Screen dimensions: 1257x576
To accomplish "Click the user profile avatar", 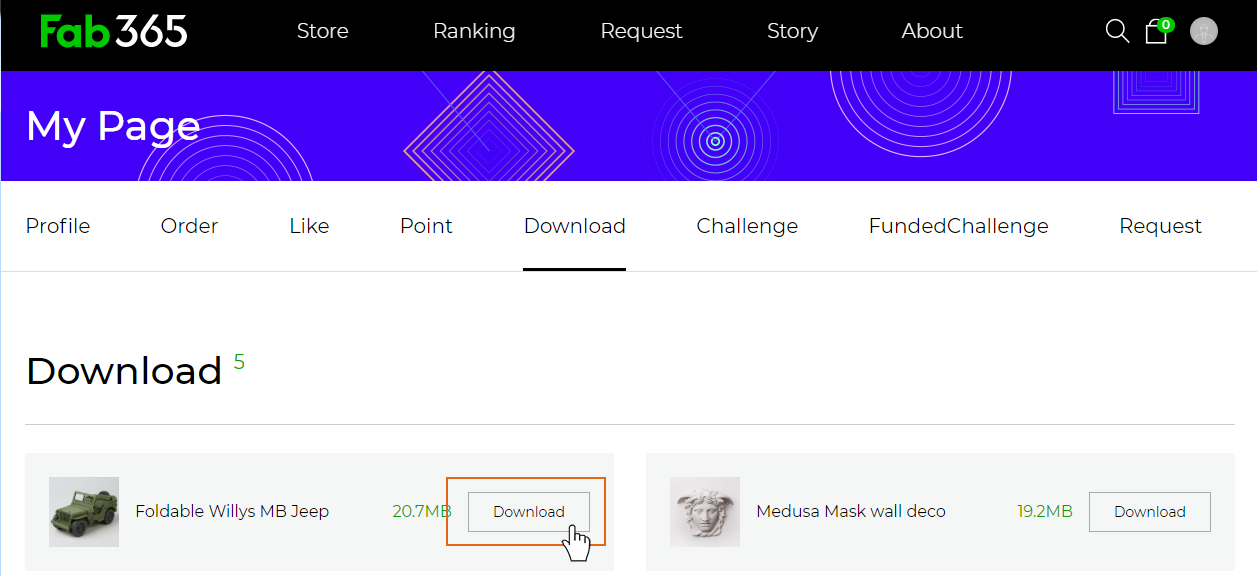I will (1203, 31).
